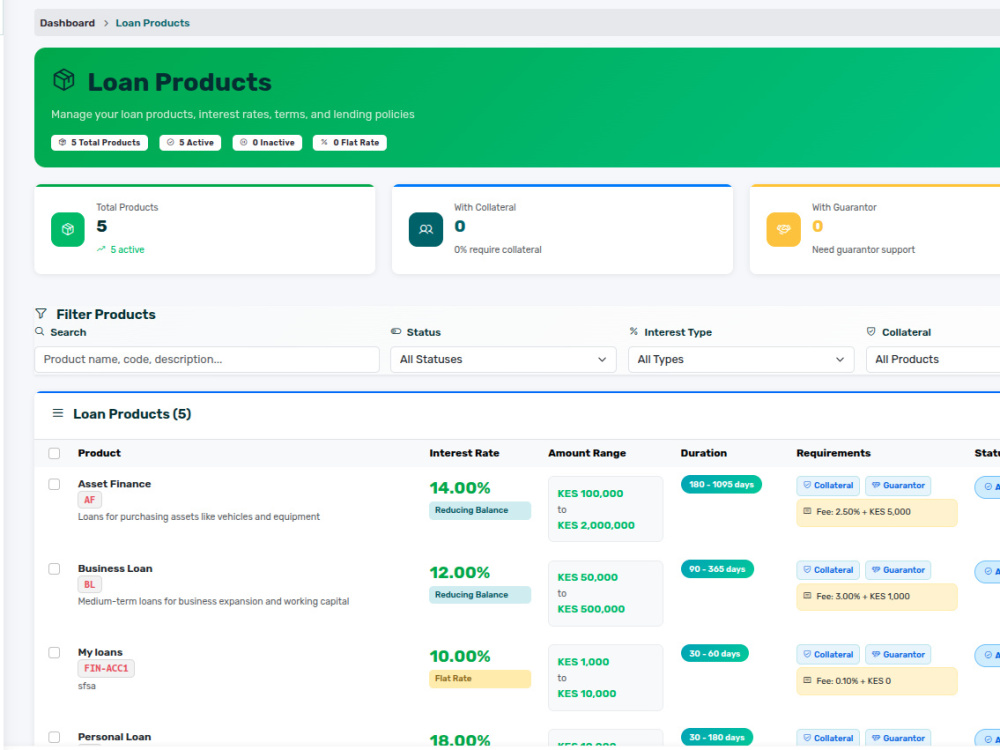Click the percent icon beside Interest Type
1000x750 pixels.
click(633, 332)
